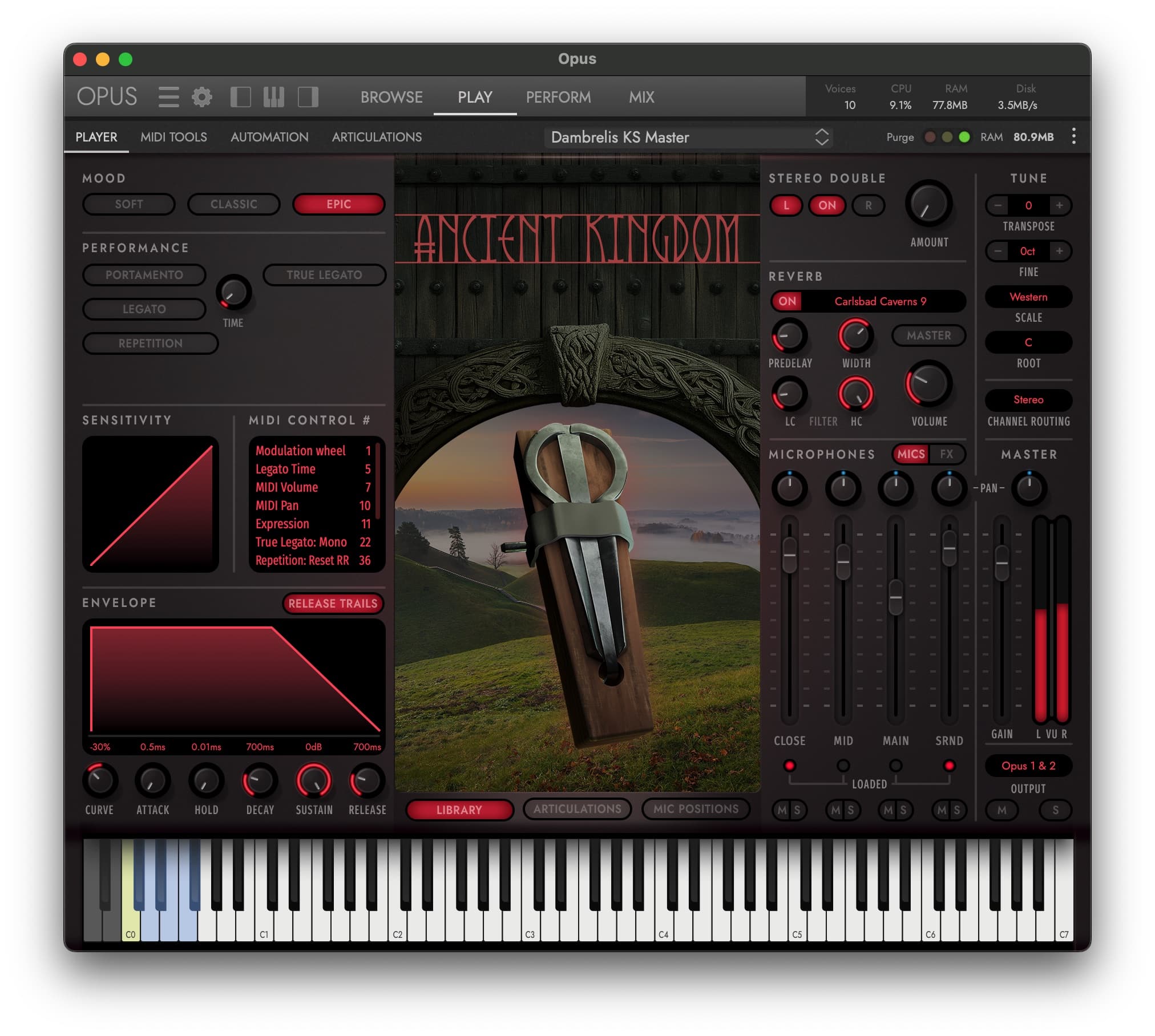
Task: Open the settings gear icon
Action: point(202,97)
